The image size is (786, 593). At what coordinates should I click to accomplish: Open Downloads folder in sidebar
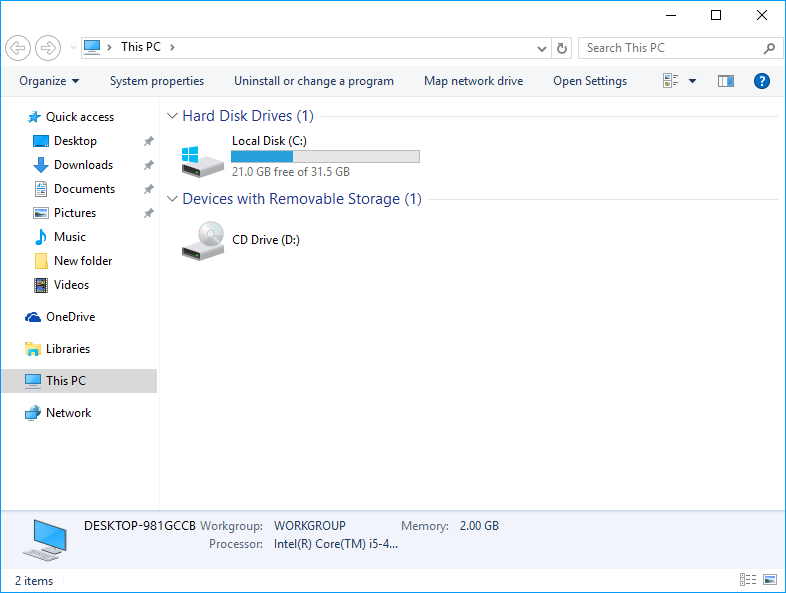(83, 165)
